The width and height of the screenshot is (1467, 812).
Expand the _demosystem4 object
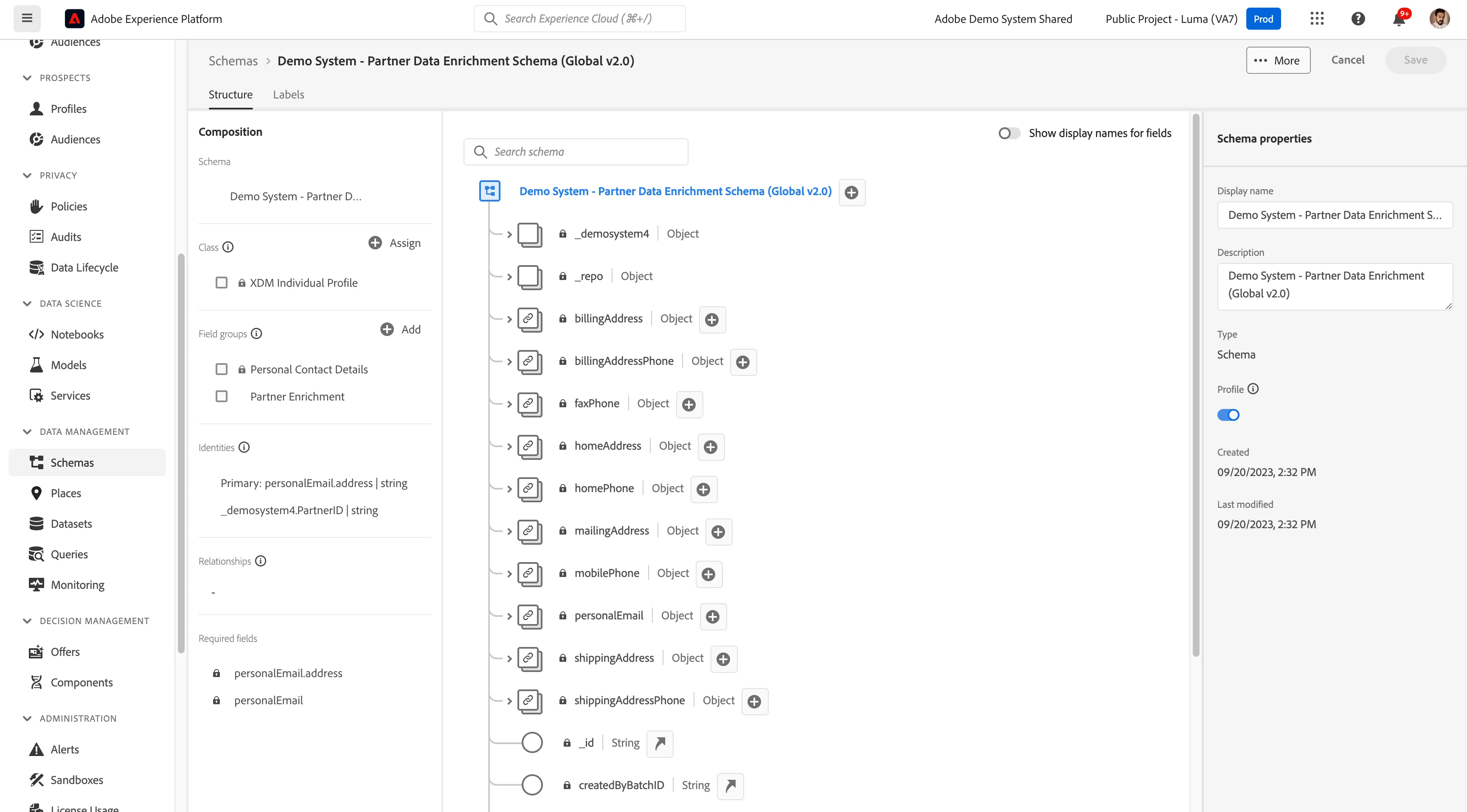point(509,235)
